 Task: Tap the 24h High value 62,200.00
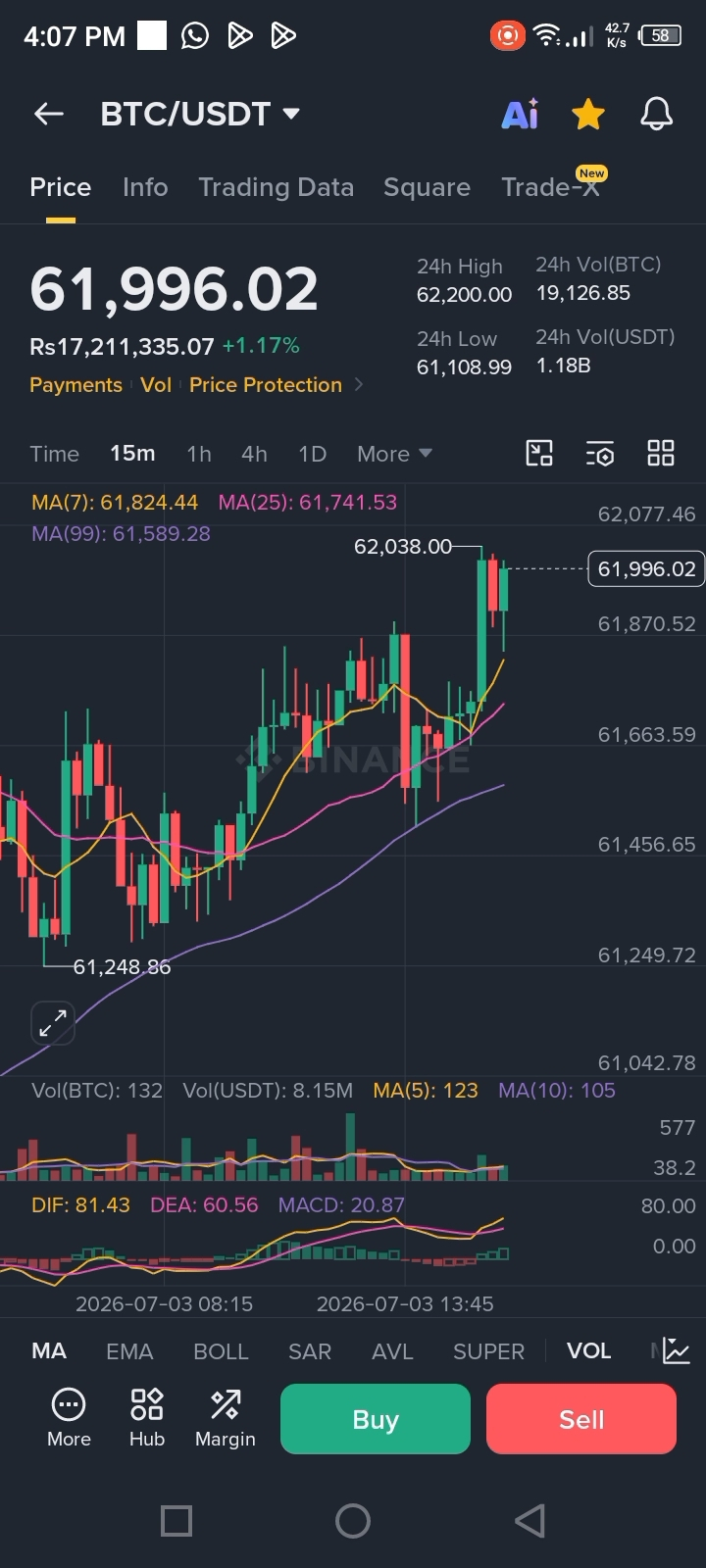pyautogui.click(x=465, y=294)
